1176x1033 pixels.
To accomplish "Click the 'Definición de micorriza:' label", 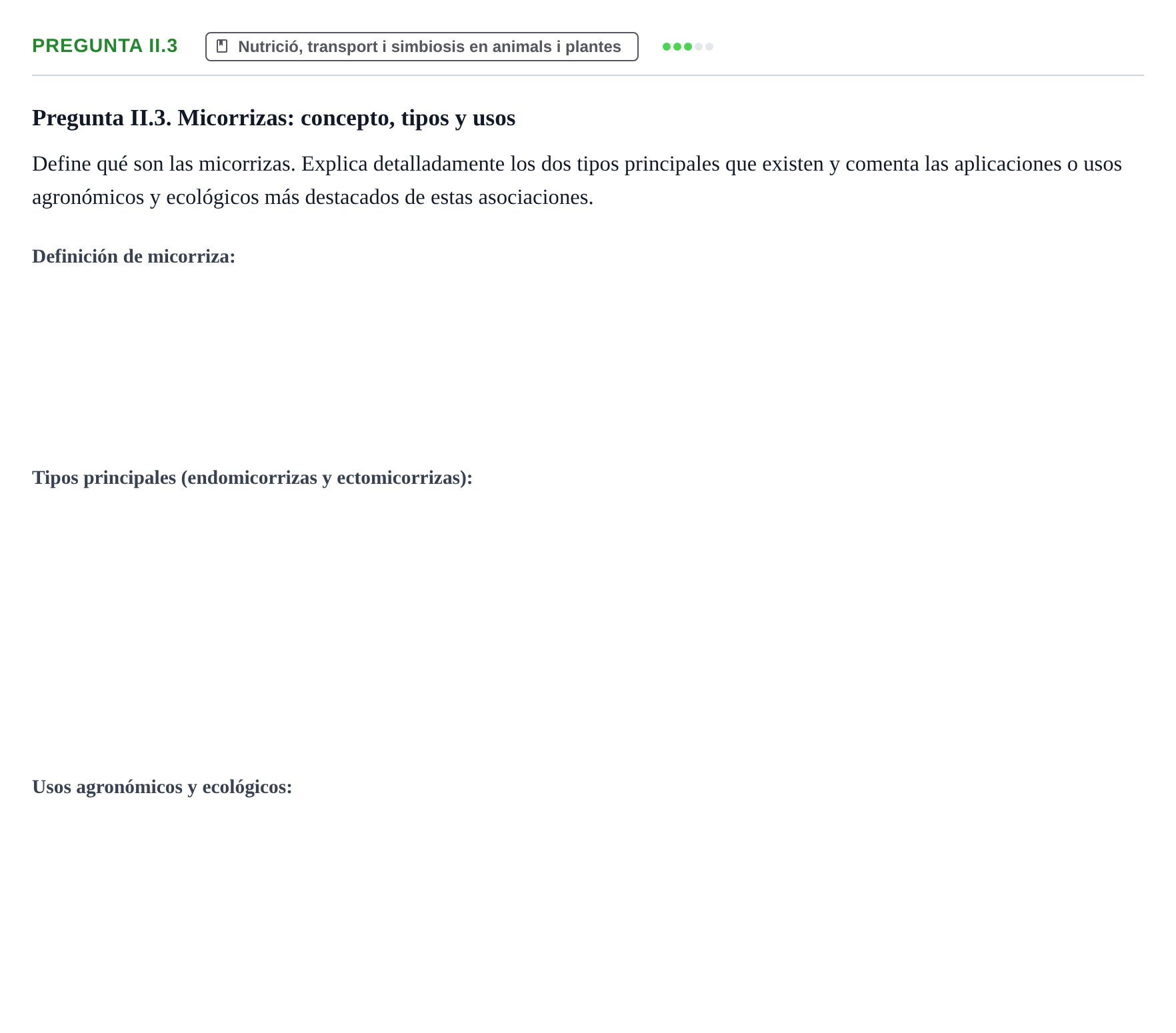I will pos(133,257).
